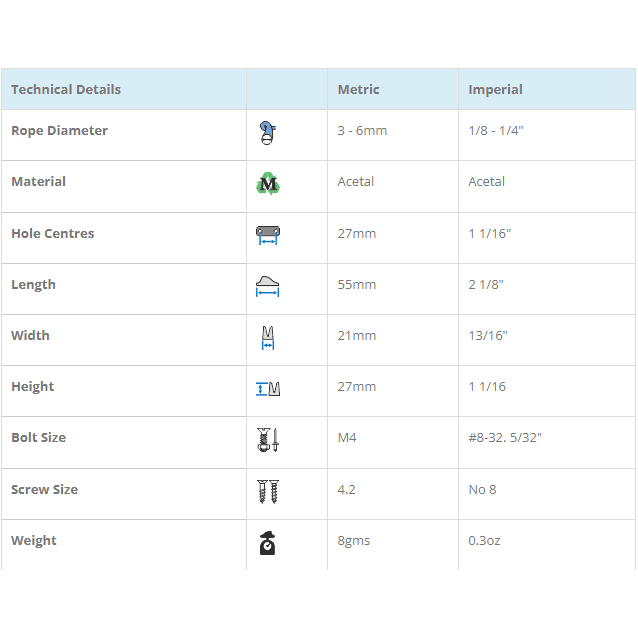The image size is (638, 638).
Task: Click the Acetal metric material value
Action: [x=356, y=182]
